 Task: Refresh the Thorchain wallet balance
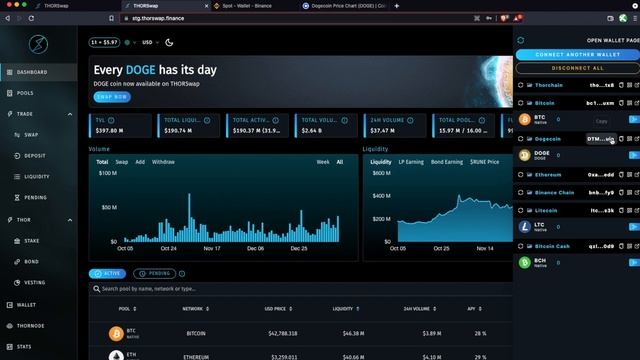click(520, 85)
